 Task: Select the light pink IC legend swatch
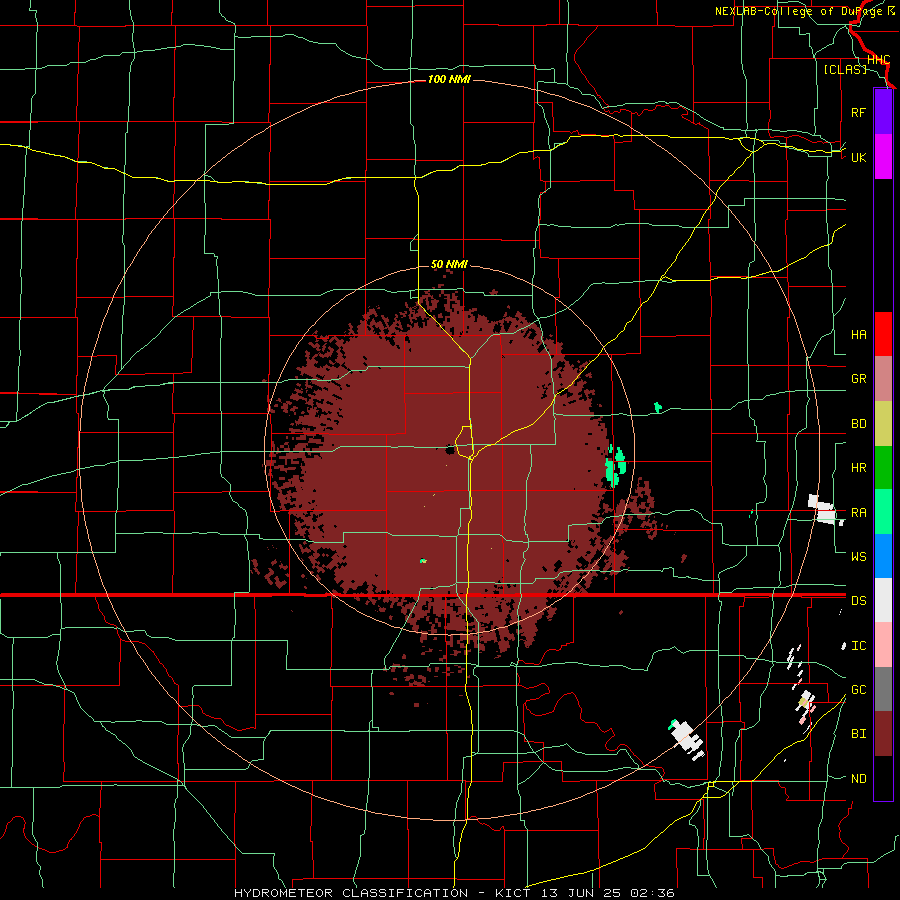coord(883,645)
